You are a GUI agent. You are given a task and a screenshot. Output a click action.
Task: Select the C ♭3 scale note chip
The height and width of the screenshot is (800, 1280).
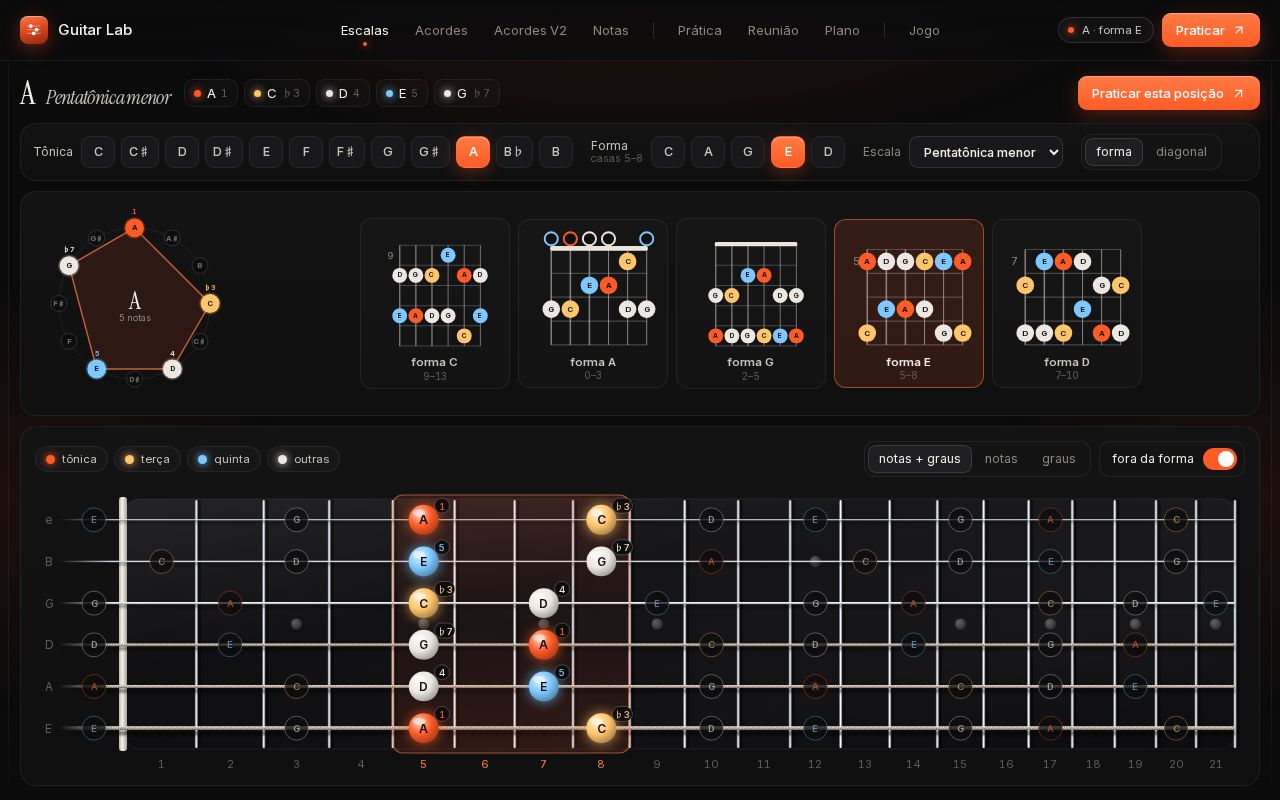coord(277,93)
